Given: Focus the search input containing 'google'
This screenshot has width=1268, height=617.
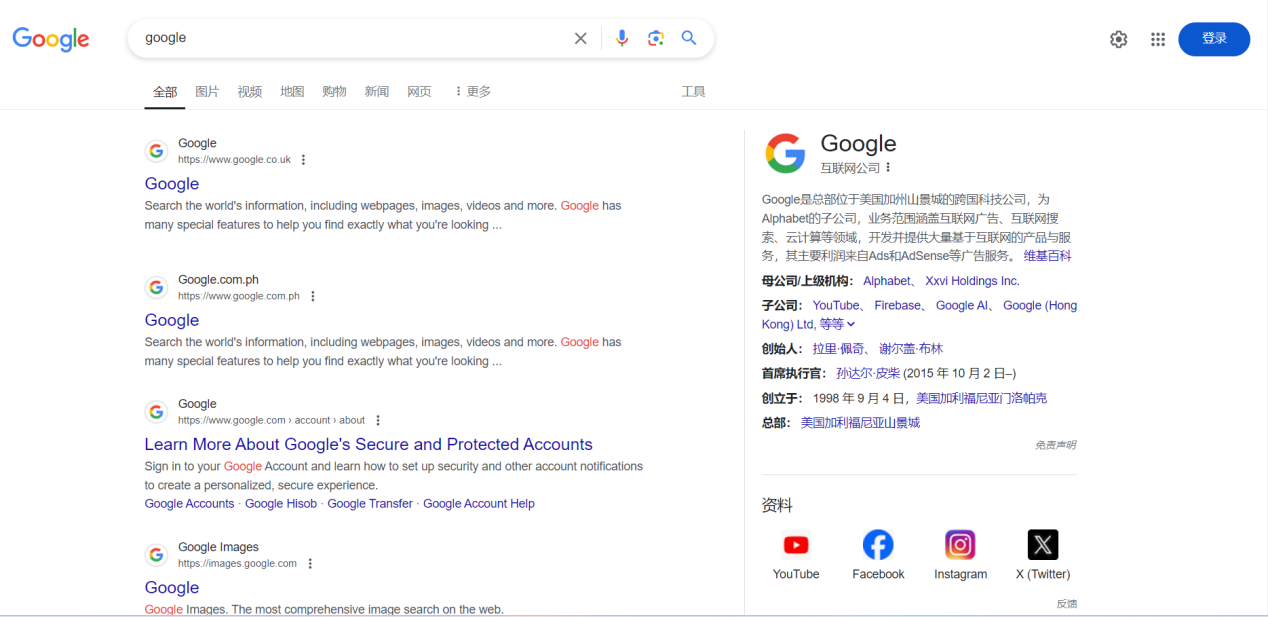Looking at the screenshot, I should [350, 38].
